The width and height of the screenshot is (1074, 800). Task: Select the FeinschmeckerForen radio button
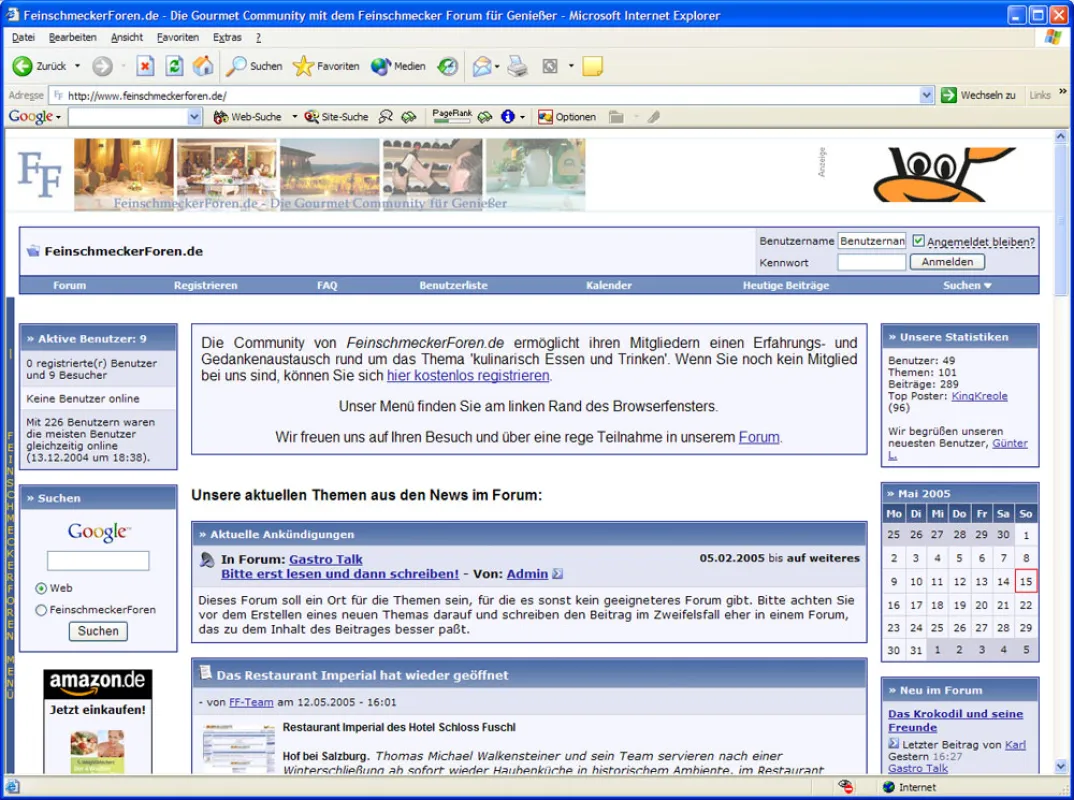click(41, 610)
